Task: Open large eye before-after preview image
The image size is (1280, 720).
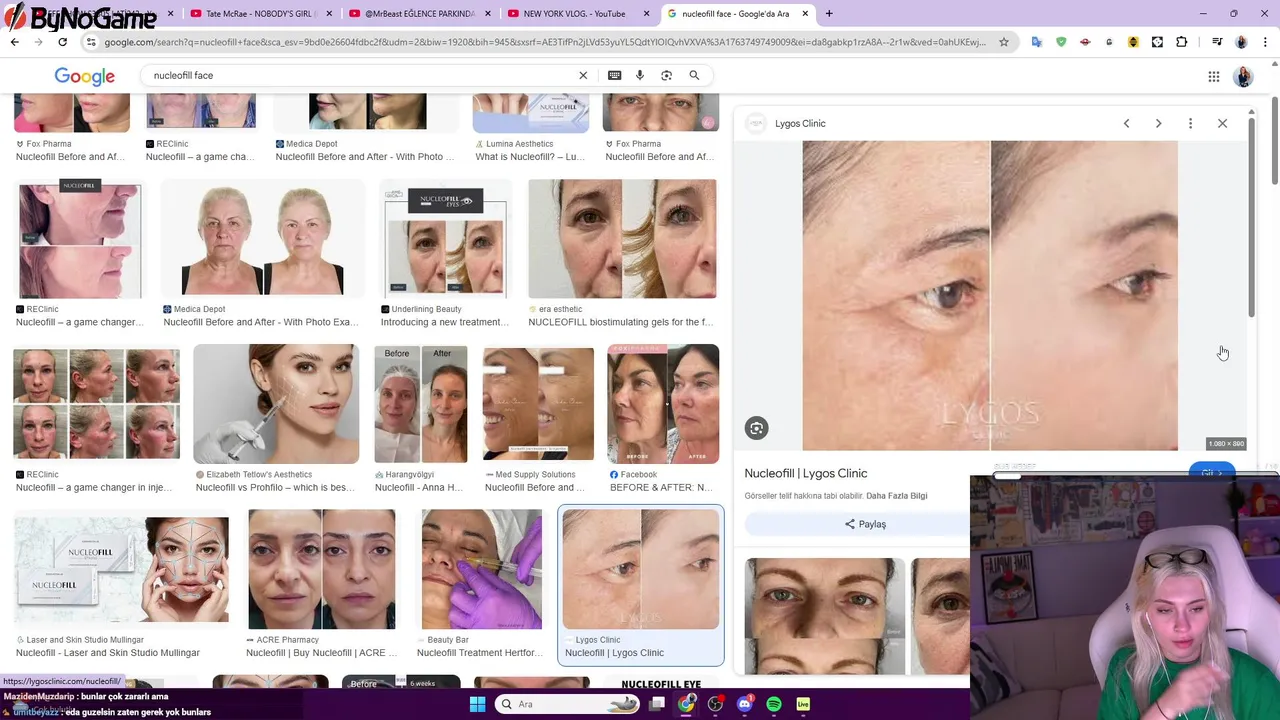Action: click(x=990, y=296)
